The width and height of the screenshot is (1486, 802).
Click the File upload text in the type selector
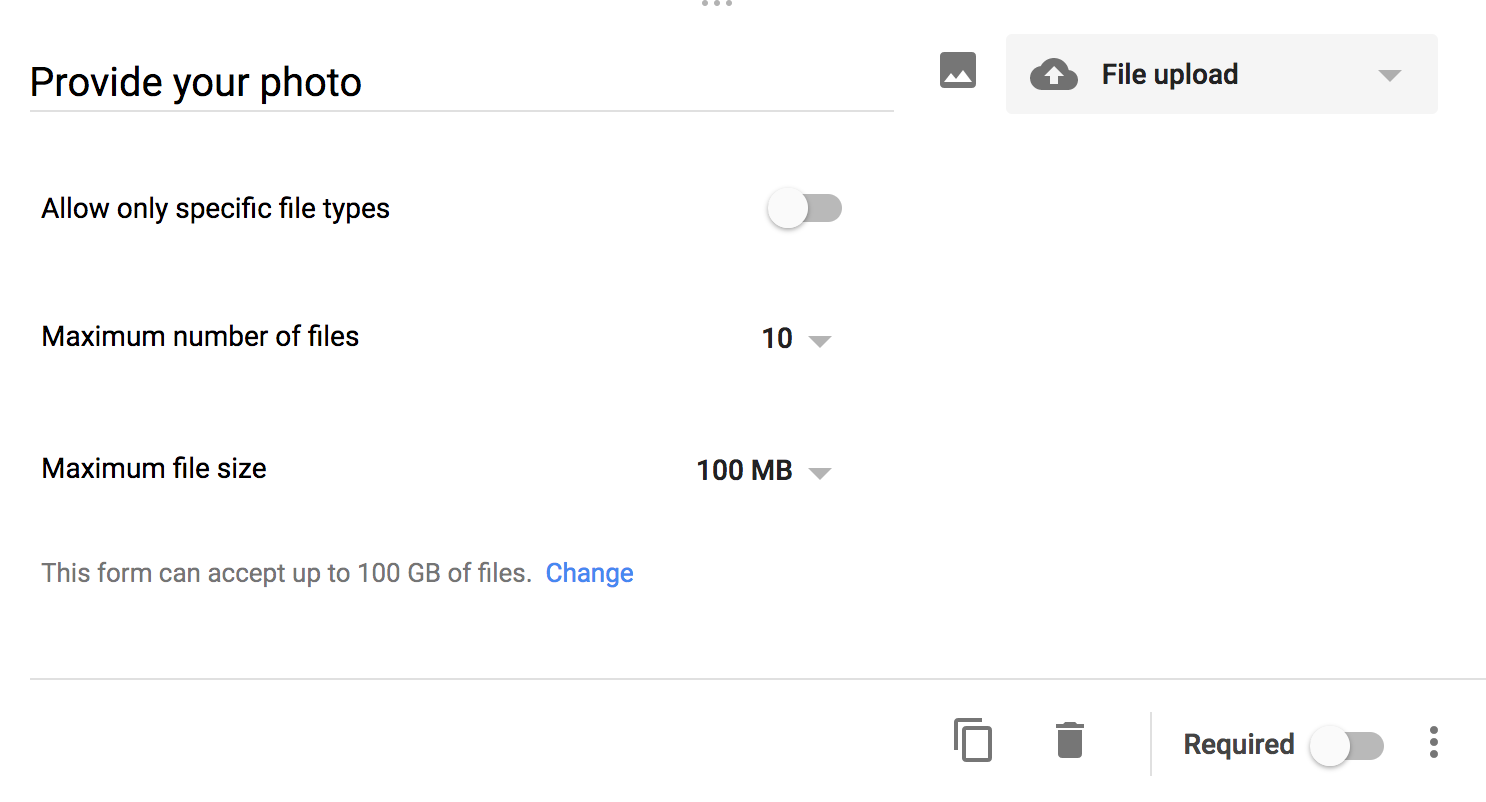[x=1169, y=75]
